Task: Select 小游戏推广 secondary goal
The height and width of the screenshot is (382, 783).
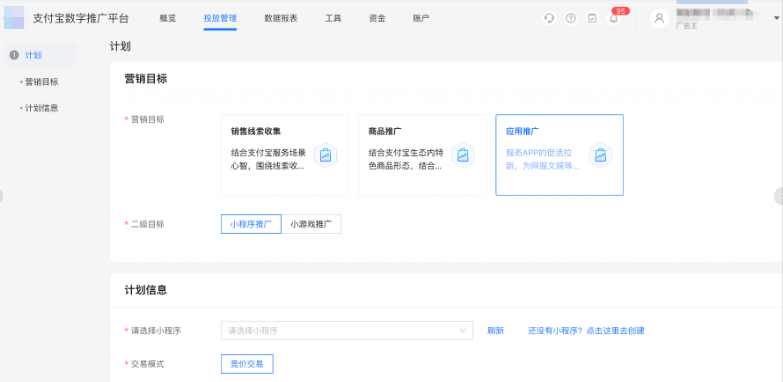Action: point(311,224)
